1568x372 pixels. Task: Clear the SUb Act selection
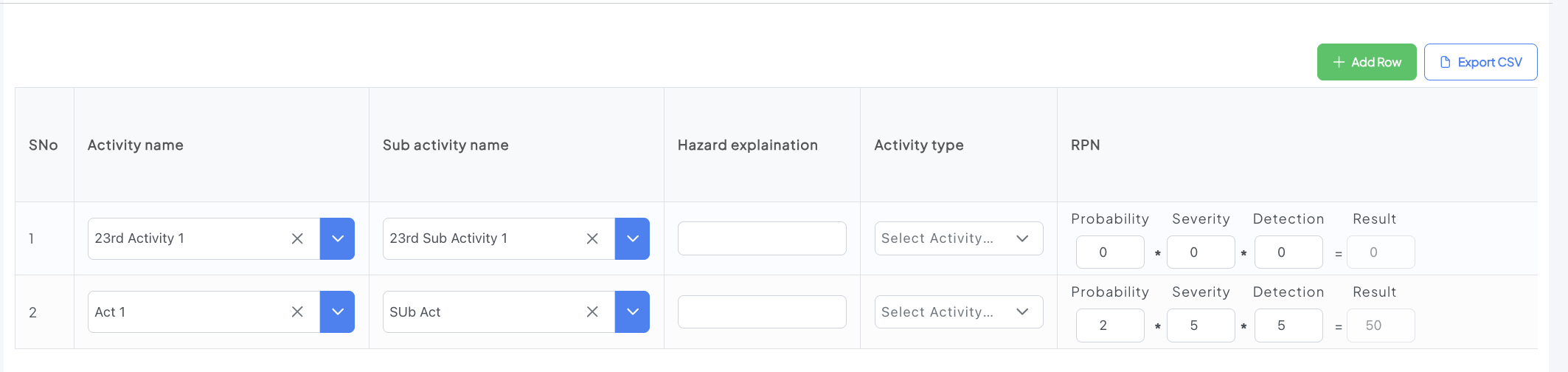pyautogui.click(x=592, y=311)
